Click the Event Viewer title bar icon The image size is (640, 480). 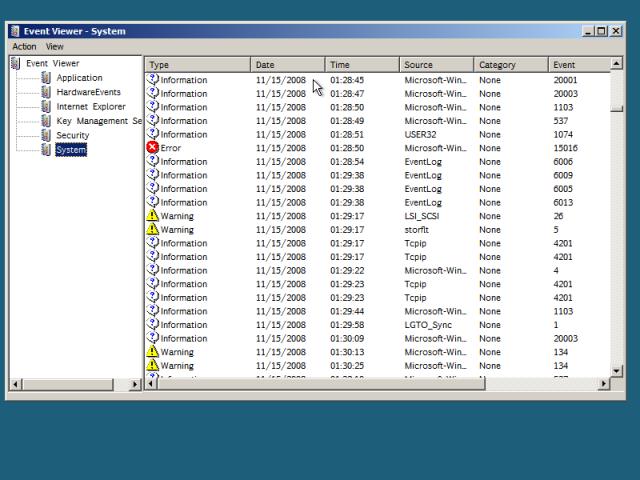tap(15, 31)
